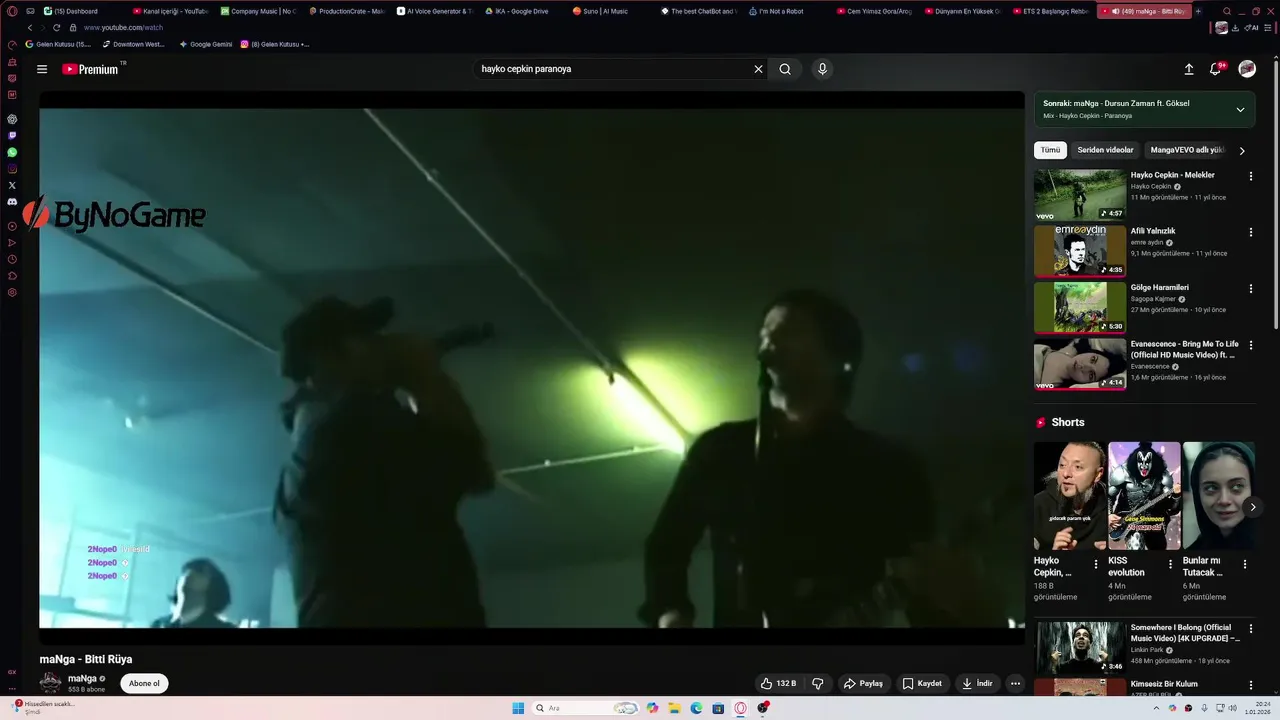The width and height of the screenshot is (1280, 720).
Task: Select the Seriden videolar filter chip
Action: [1105, 150]
